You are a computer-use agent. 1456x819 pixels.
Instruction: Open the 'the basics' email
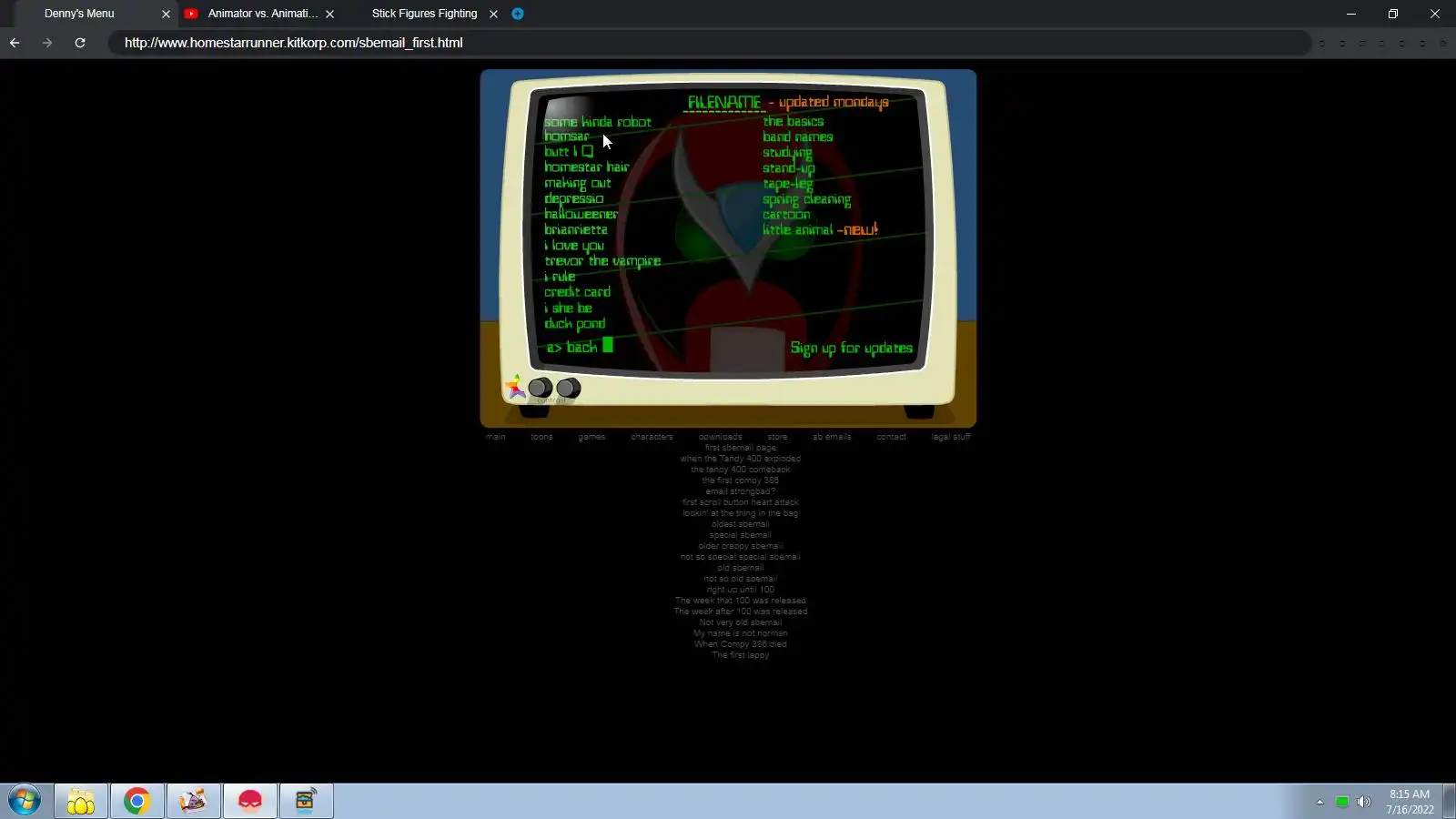tap(794, 121)
